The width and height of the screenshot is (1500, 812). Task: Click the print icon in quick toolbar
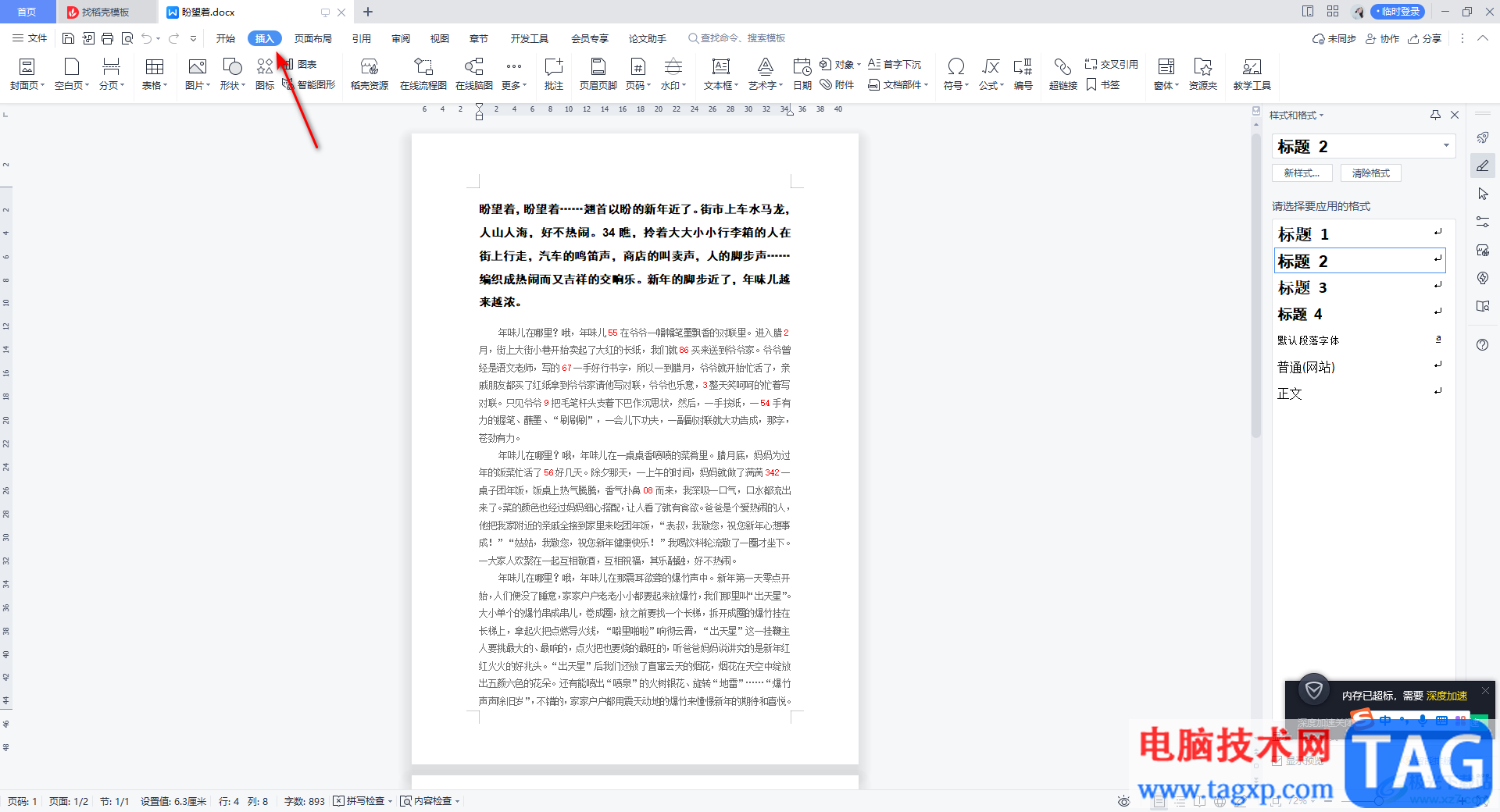[x=107, y=38]
